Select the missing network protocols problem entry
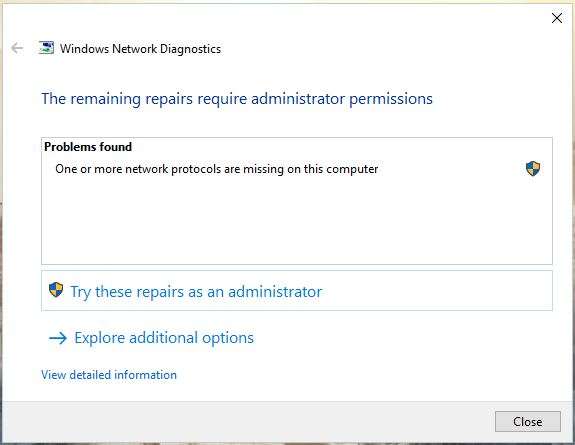The height and width of the screenshot is (445, 575). click(x=216, y=169)
